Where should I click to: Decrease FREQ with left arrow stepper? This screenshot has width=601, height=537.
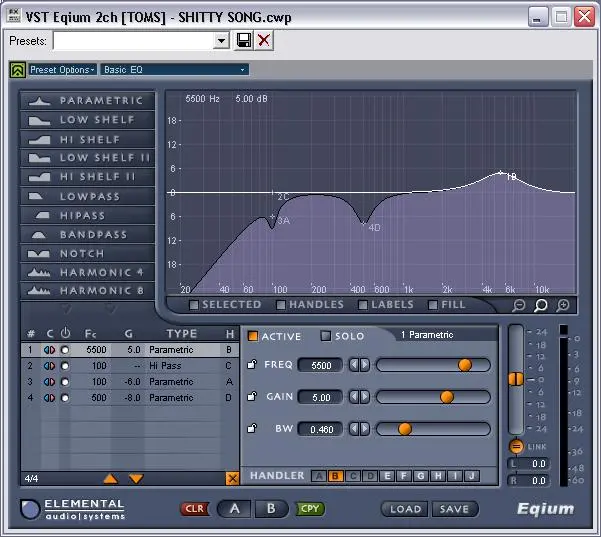point(354,365)
